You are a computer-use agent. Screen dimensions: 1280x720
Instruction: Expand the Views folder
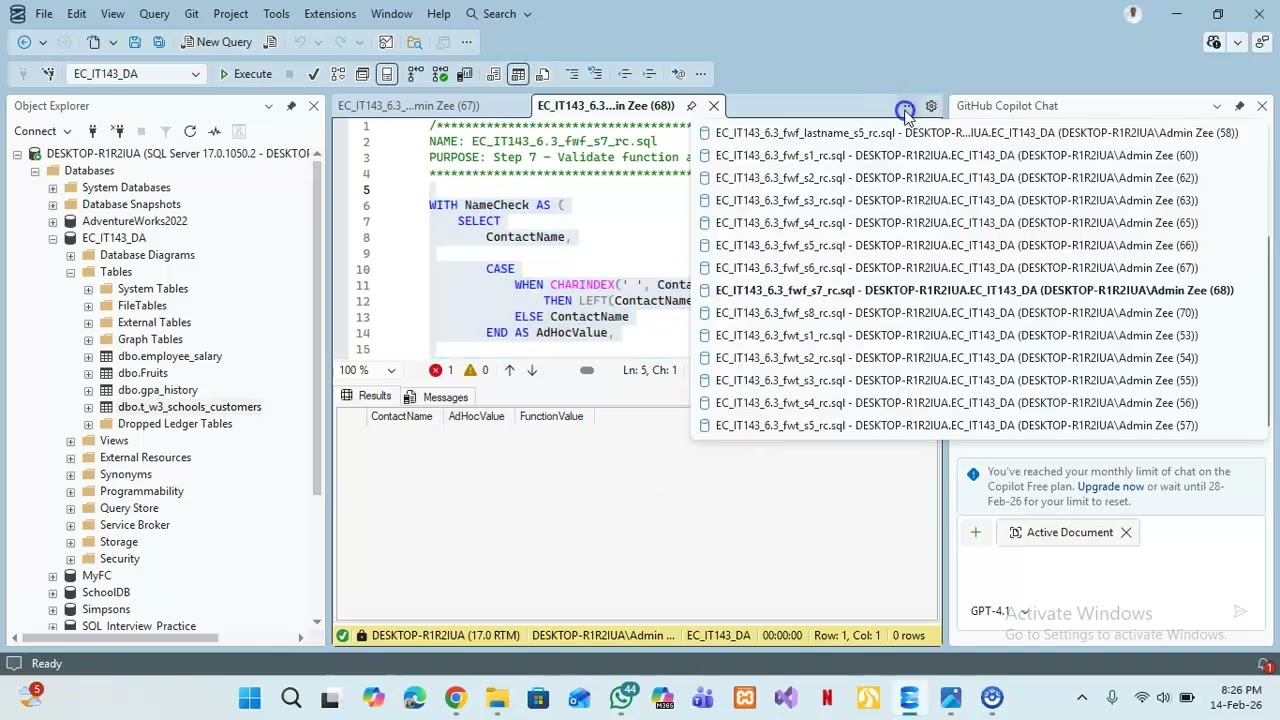(x=71, y=441)
